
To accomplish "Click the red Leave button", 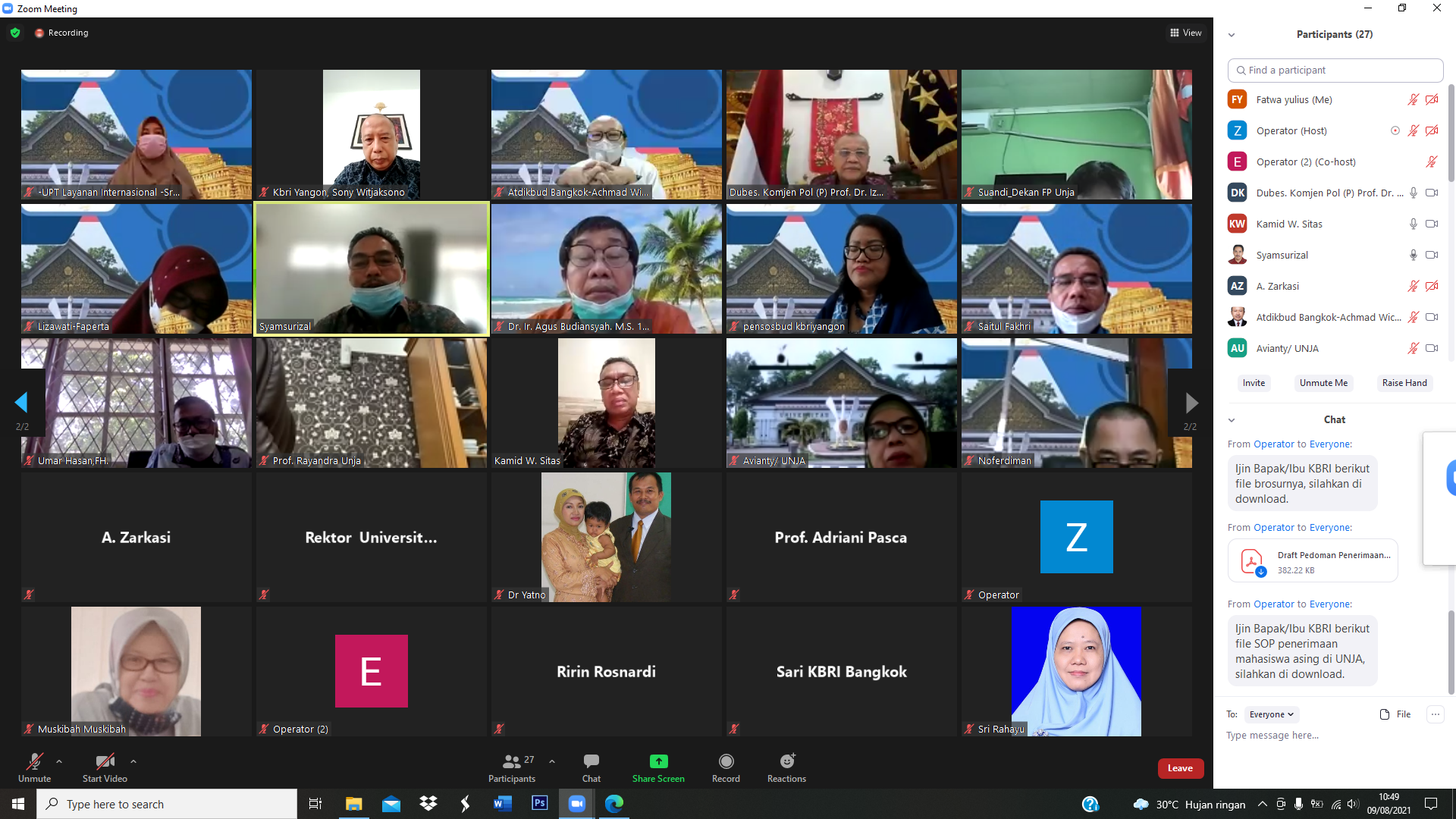I will coord(1180,768).
